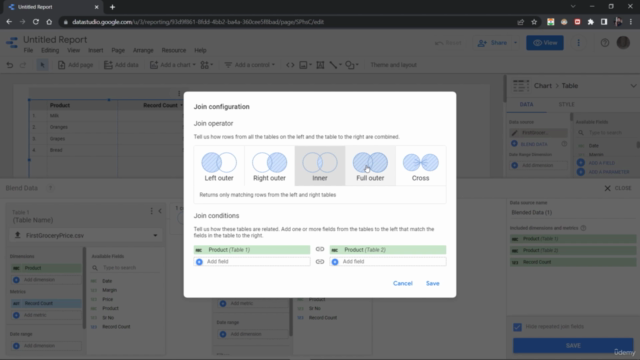Open the Editing menu
This screenshot has height=360, width=640.
pos(50,50)
